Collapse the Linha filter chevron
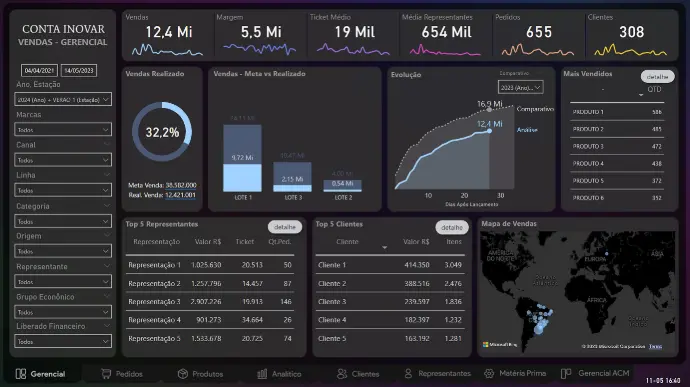Screen dimensions: 690x387 (106, 175)
